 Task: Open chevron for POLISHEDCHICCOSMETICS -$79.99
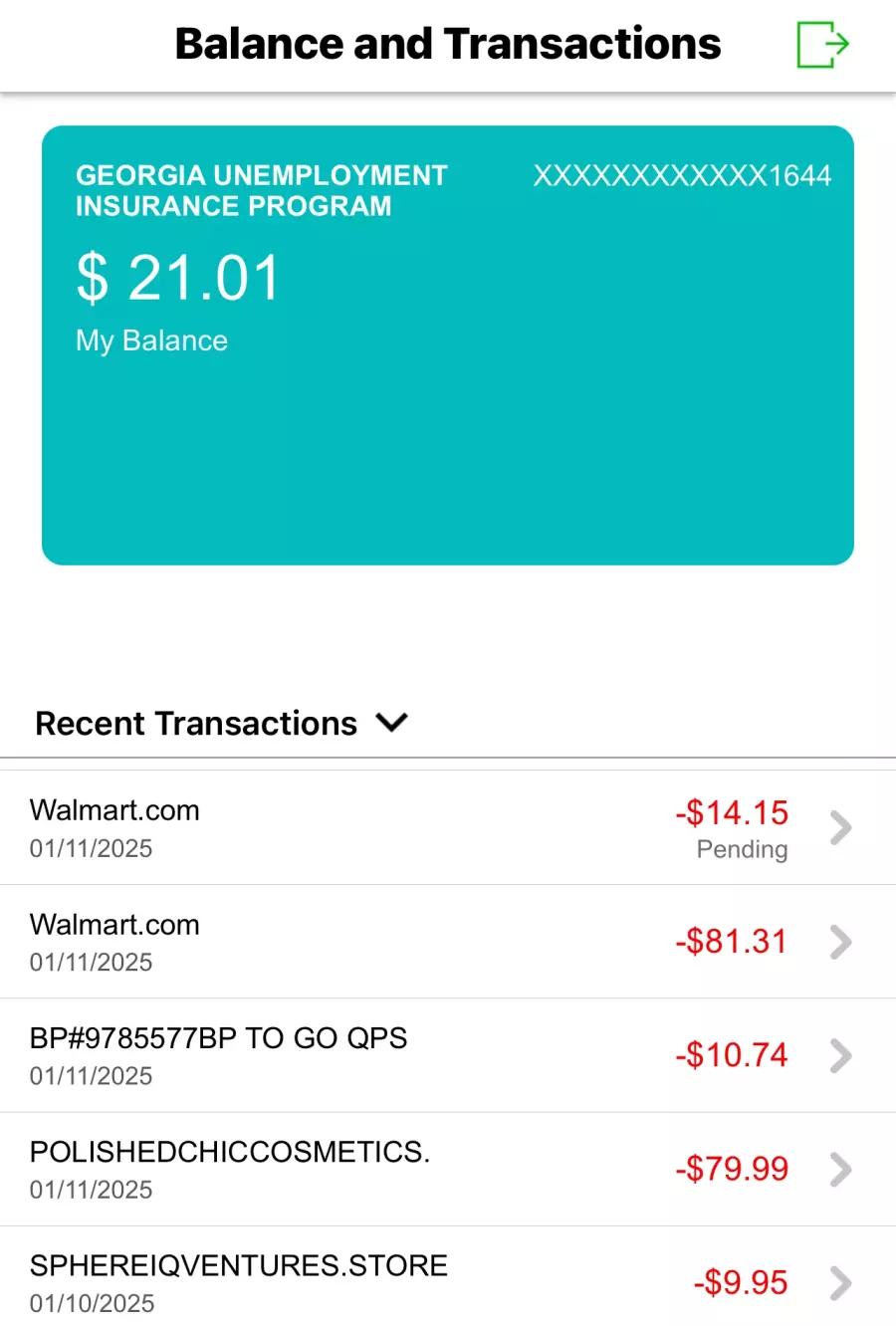841,1170
